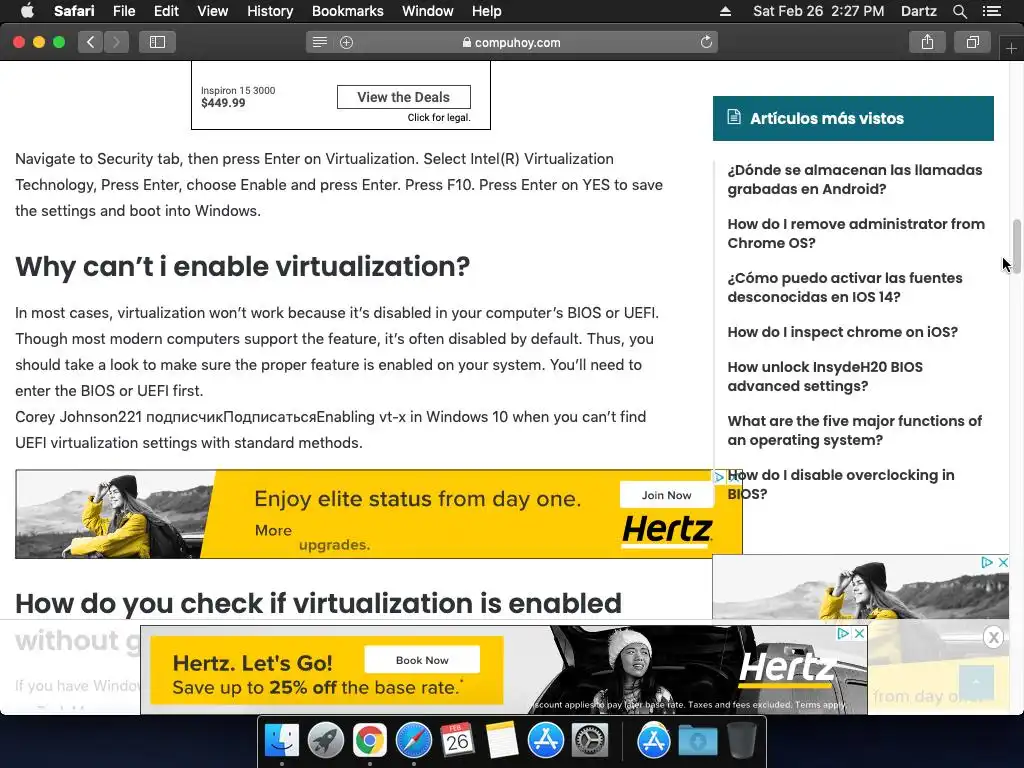Viewport: 1024px width, 768px height.
Task: Dismiss the overlay with round X button
Action: tap(993, 637)
